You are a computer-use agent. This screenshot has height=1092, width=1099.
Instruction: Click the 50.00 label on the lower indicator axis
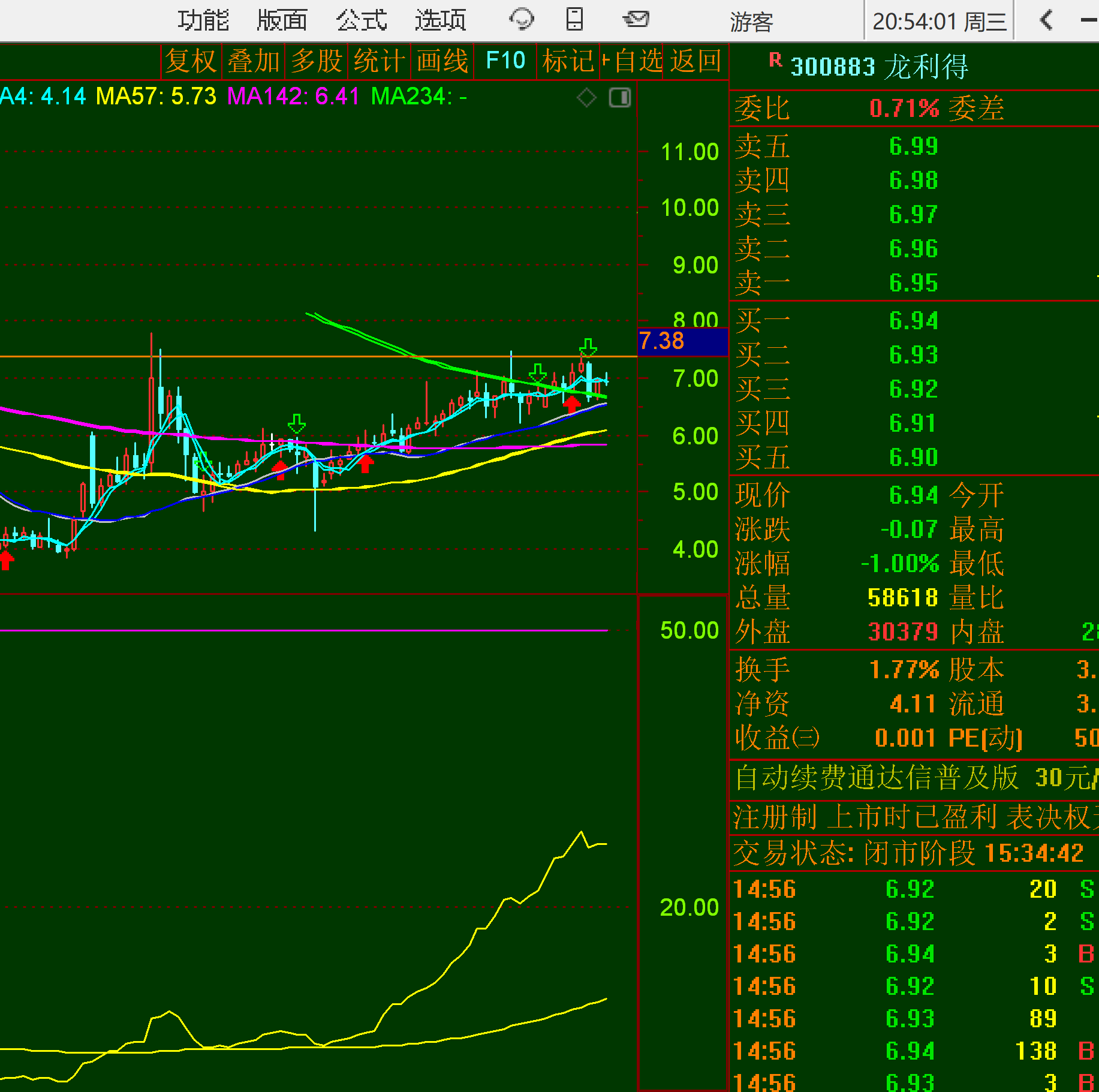pyautogui.click(x=689, y=631)
